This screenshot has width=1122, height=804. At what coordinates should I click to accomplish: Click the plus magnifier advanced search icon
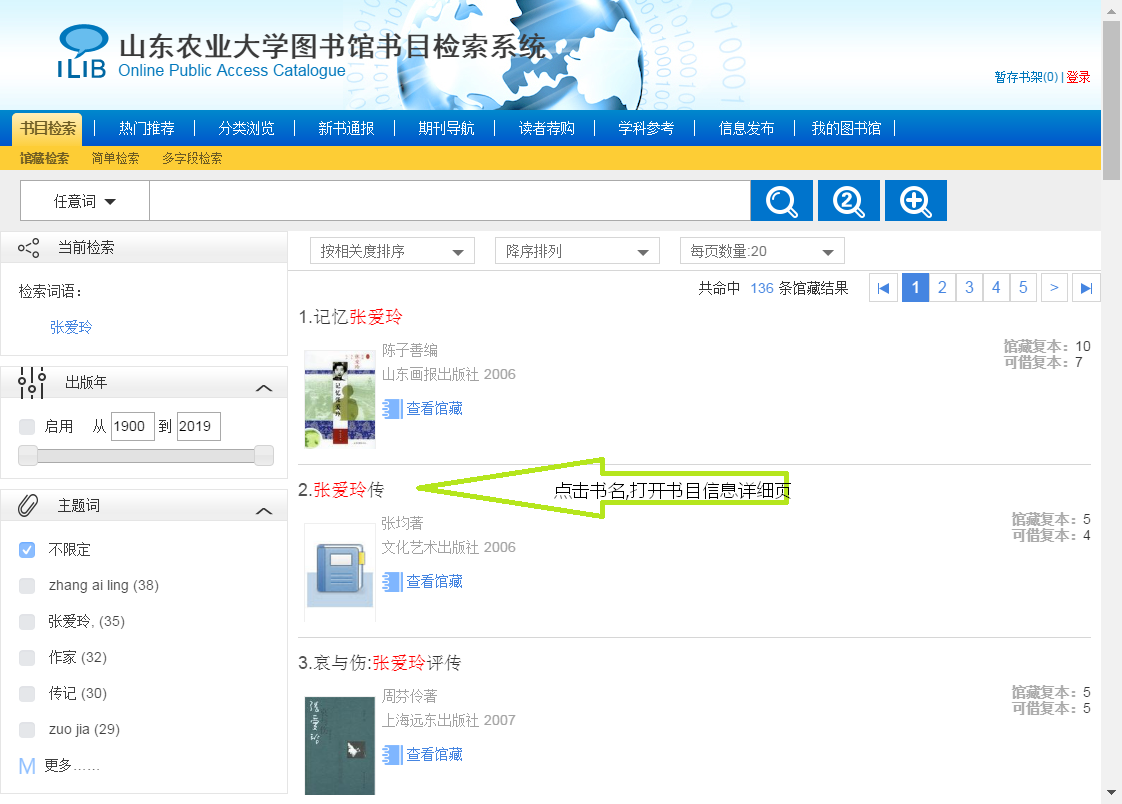[x=915, y=201]
